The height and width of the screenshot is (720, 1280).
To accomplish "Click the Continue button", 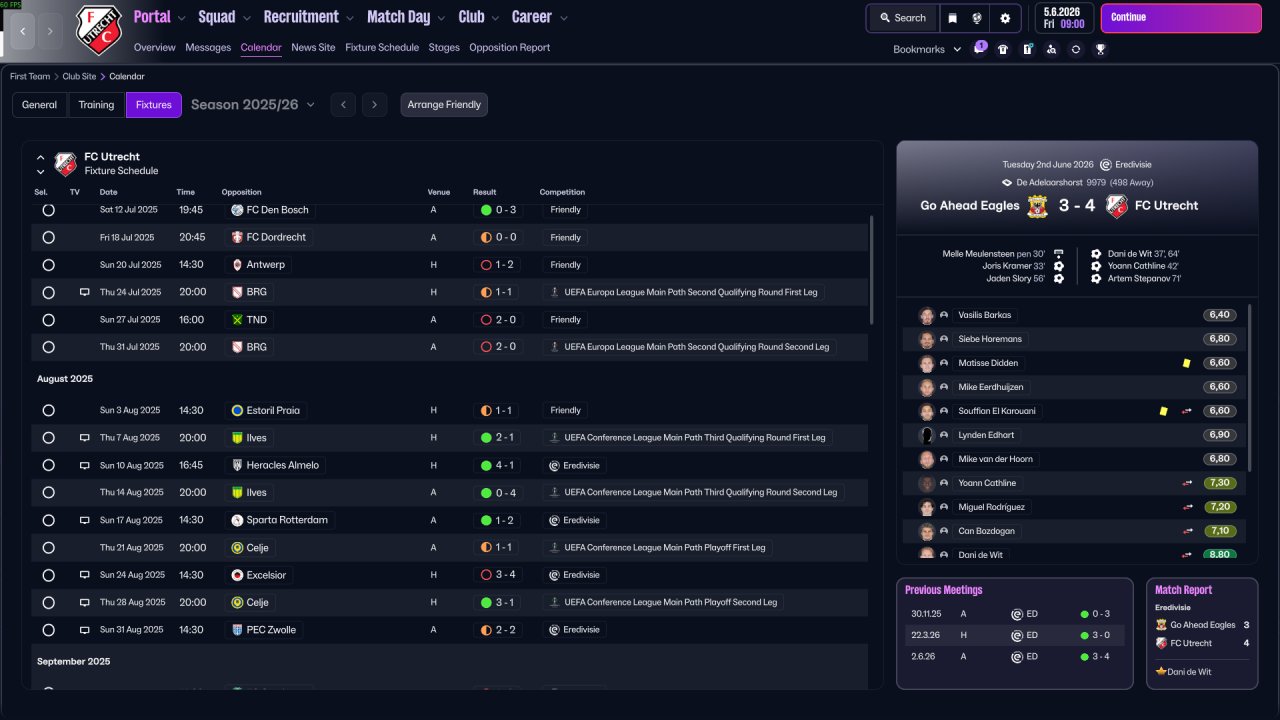I will (x=1179, y=18).
